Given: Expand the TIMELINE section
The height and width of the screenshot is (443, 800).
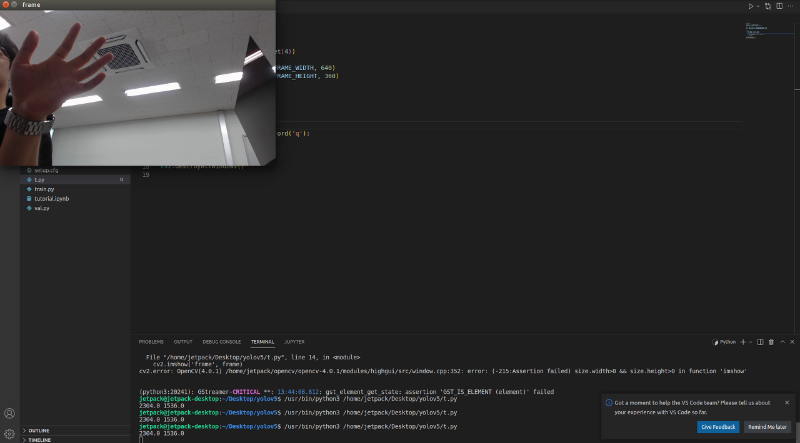Looking at the screenshot, I should 75,439.
